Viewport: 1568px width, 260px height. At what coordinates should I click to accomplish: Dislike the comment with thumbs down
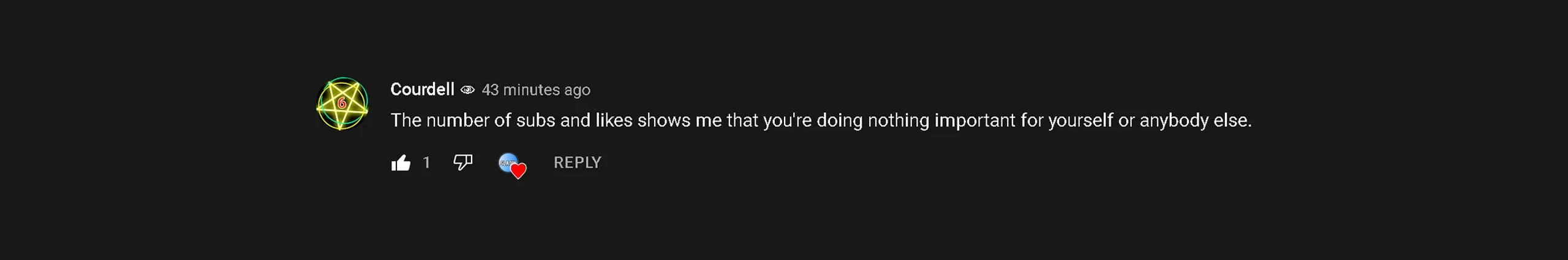[462, 162]
